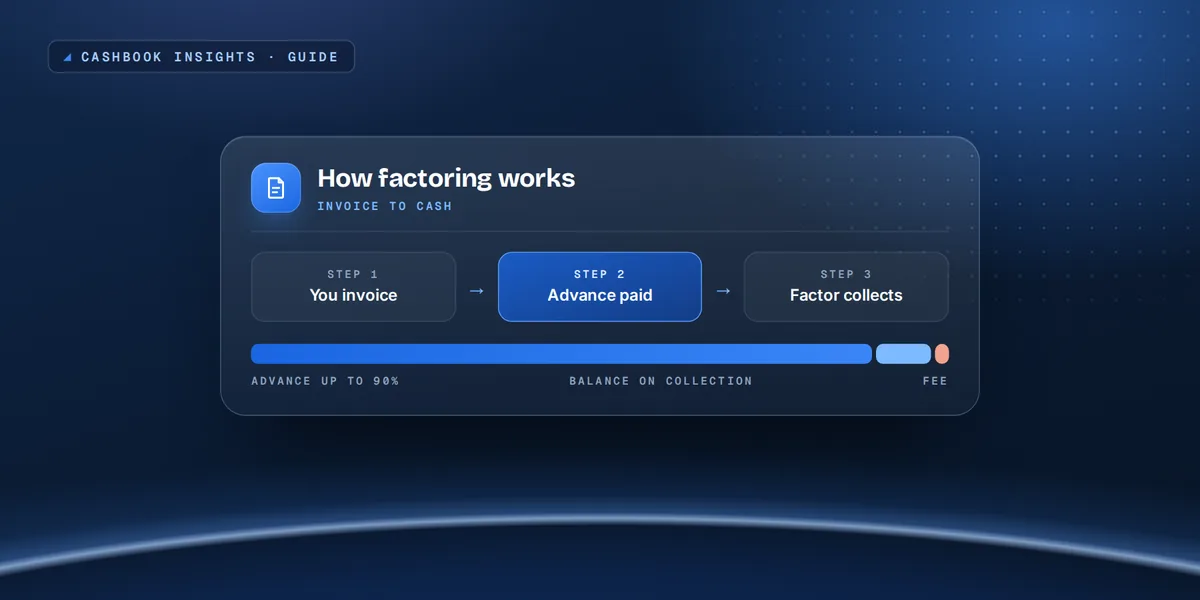Click the triangle logo in Cashbook Insights badge
The height and width of the screenshot is (600, 1200).
[x=67, y=58]
